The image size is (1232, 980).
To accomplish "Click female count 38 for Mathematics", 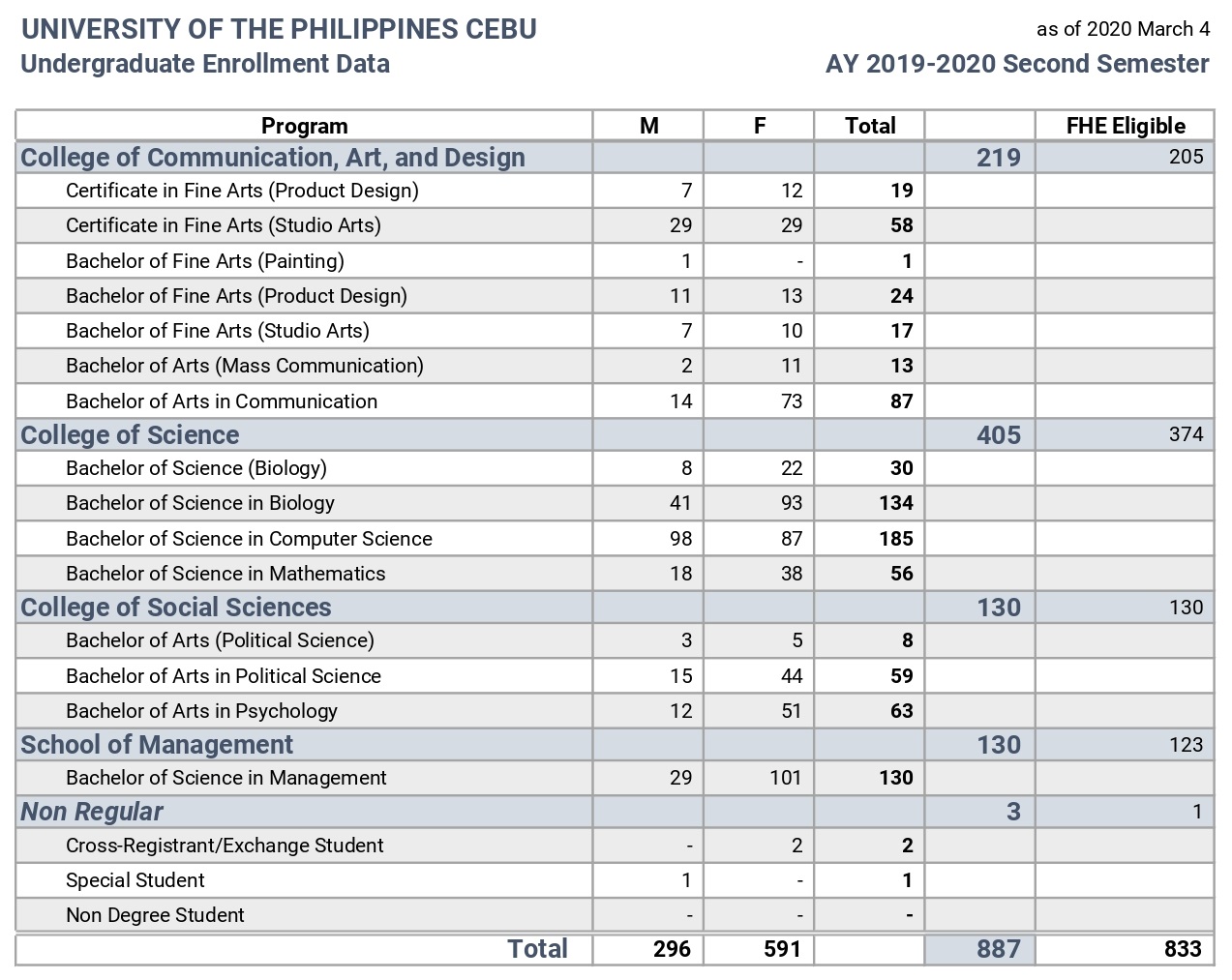I will pyautogui.click(x=792, y=574).
